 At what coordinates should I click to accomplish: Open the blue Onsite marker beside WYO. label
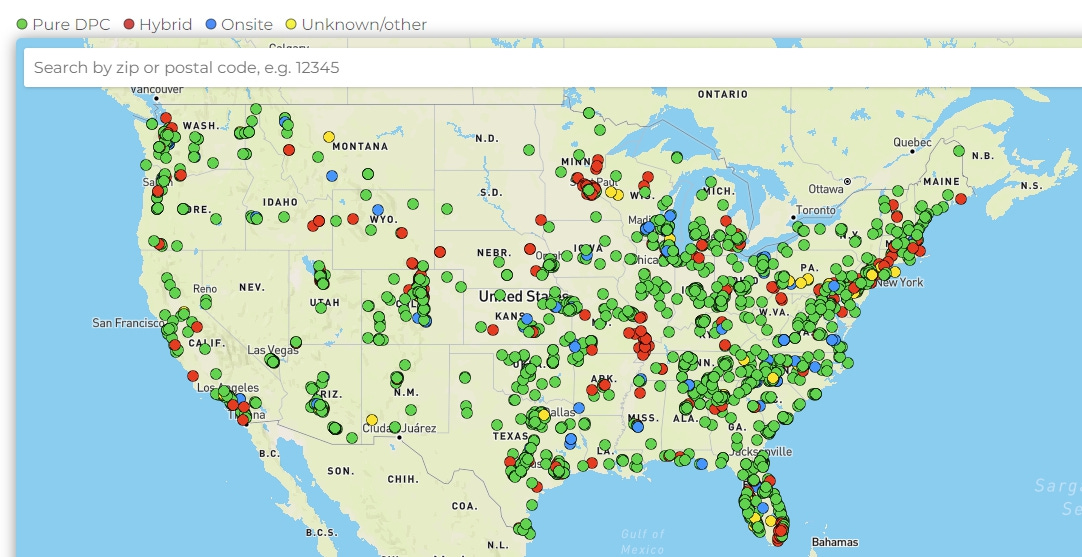[377, 209]
